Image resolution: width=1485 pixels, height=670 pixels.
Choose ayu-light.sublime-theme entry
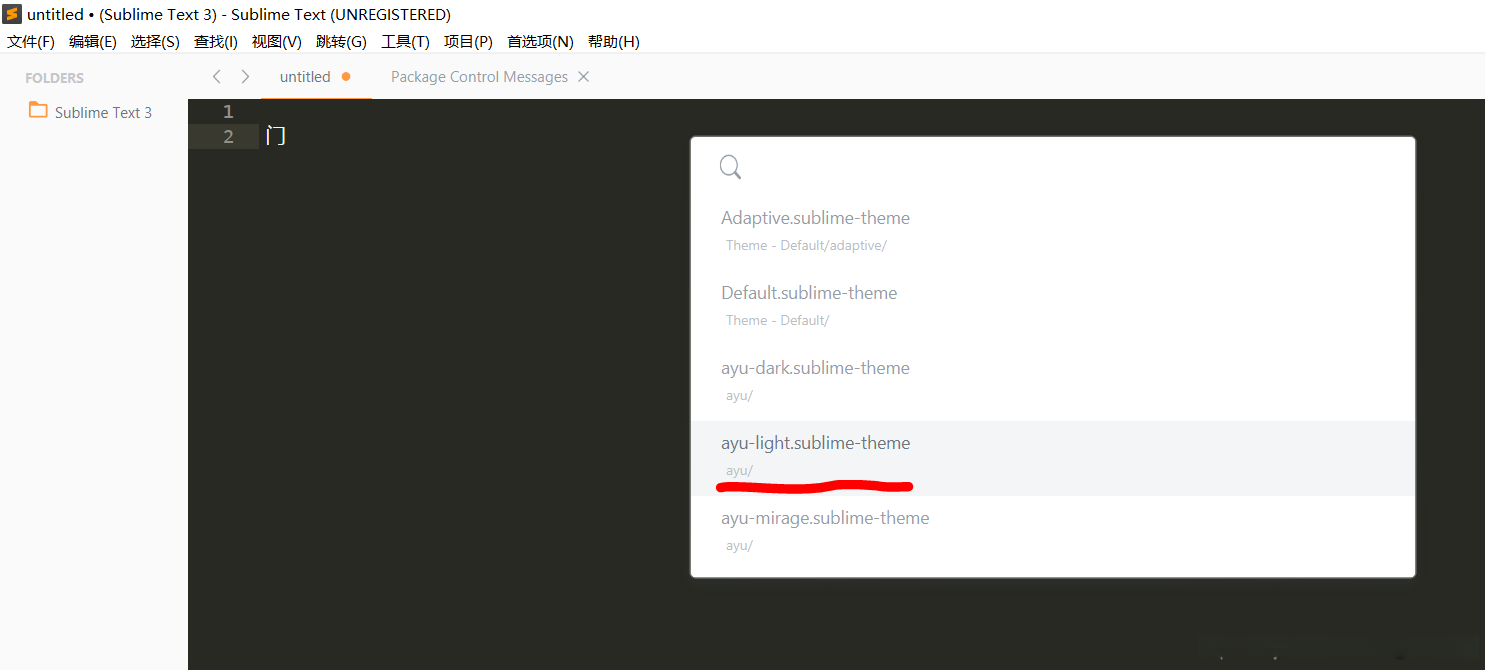pos(1053,457)
